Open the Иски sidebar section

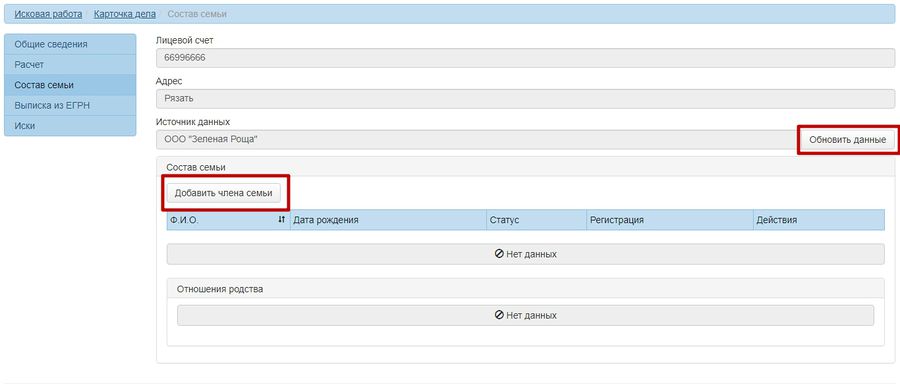[70, 126]
